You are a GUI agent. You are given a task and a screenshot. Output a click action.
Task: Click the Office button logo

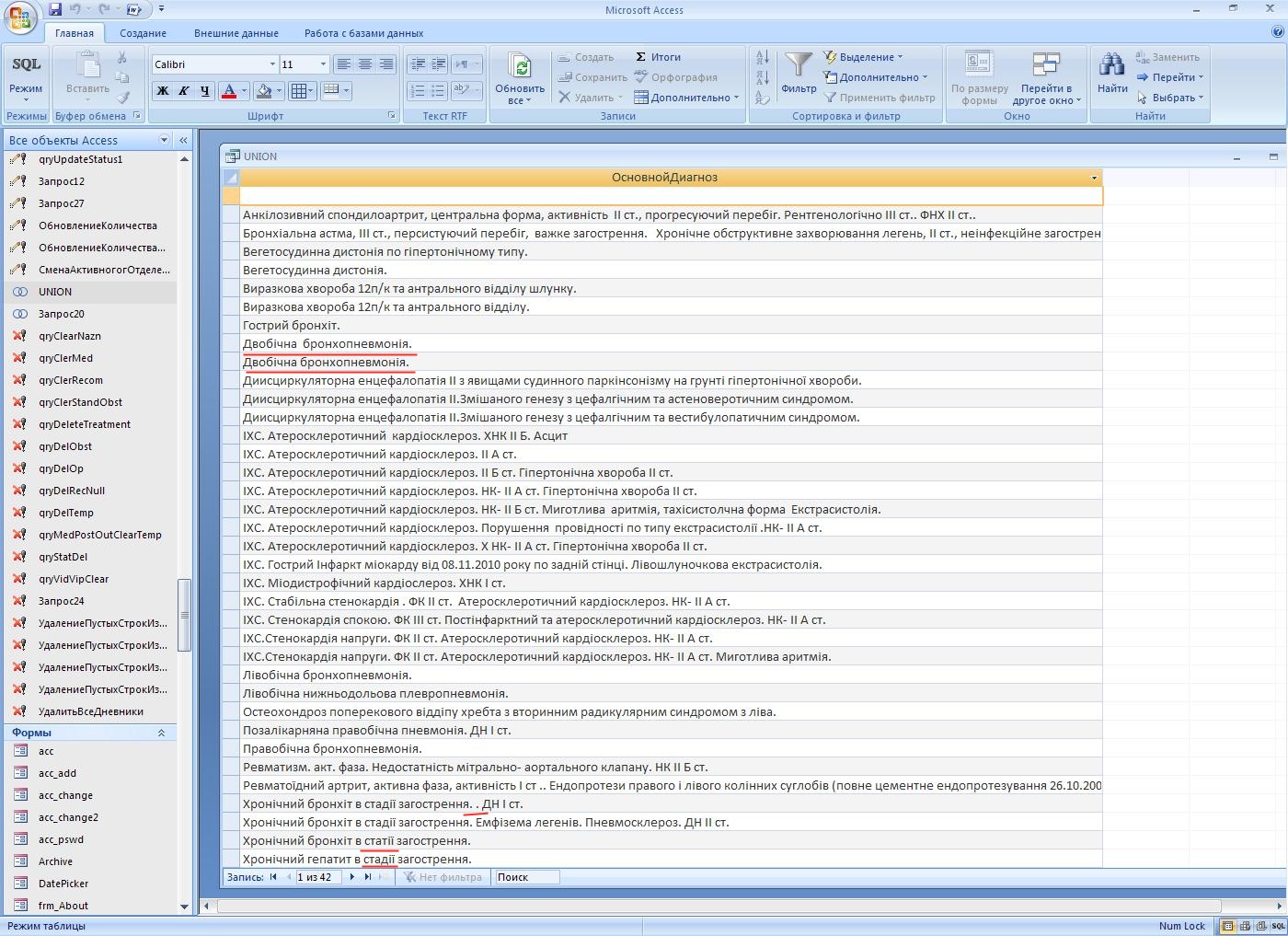click(x=20, y=18)
